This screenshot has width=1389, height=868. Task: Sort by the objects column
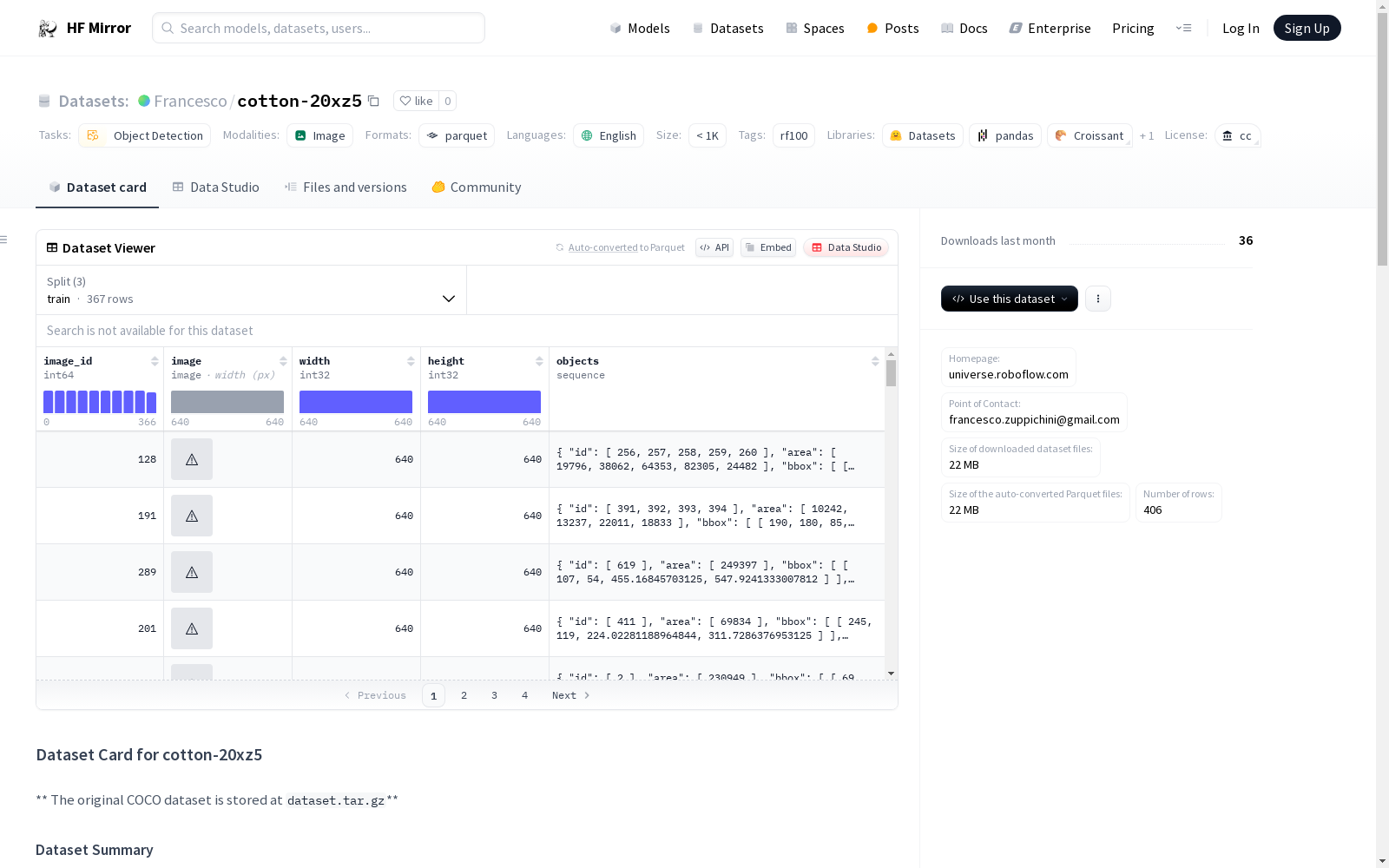875,361
